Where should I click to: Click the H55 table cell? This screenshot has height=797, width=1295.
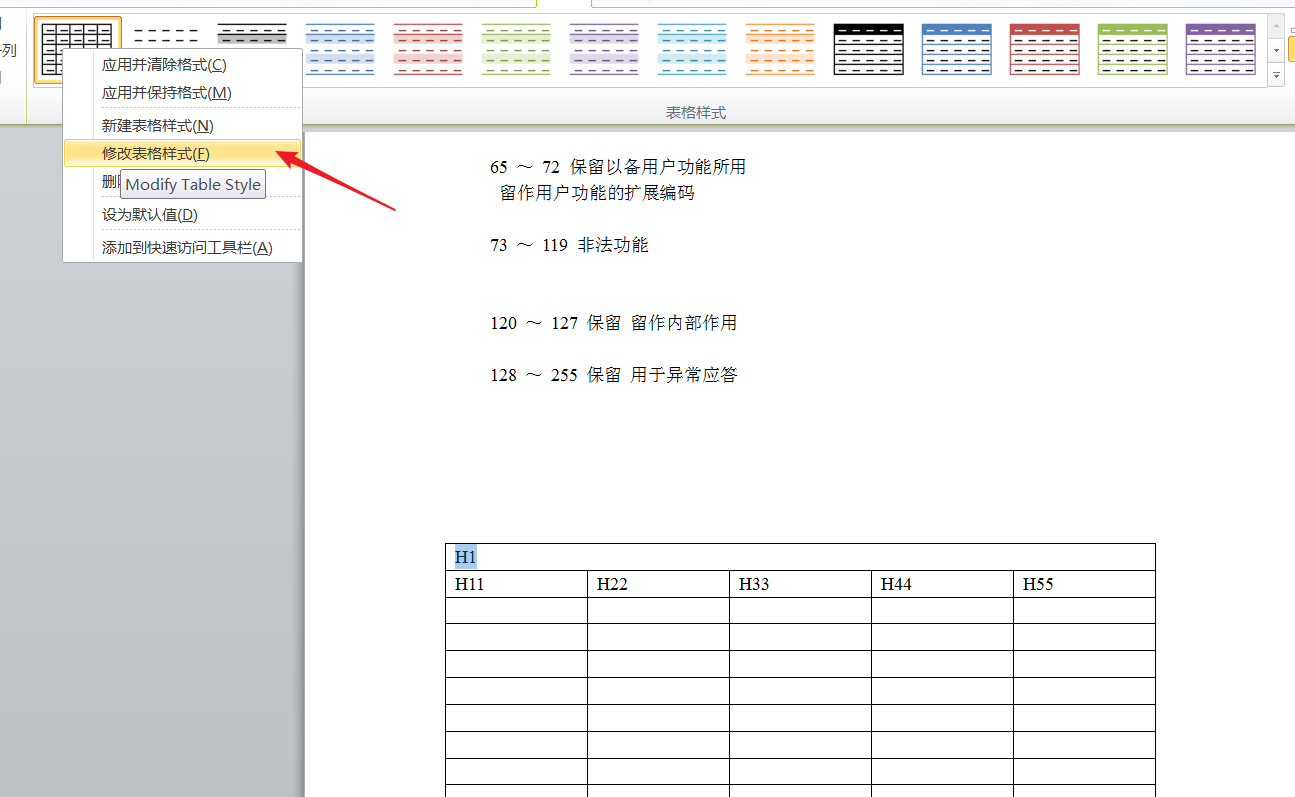pos(1084,584)
